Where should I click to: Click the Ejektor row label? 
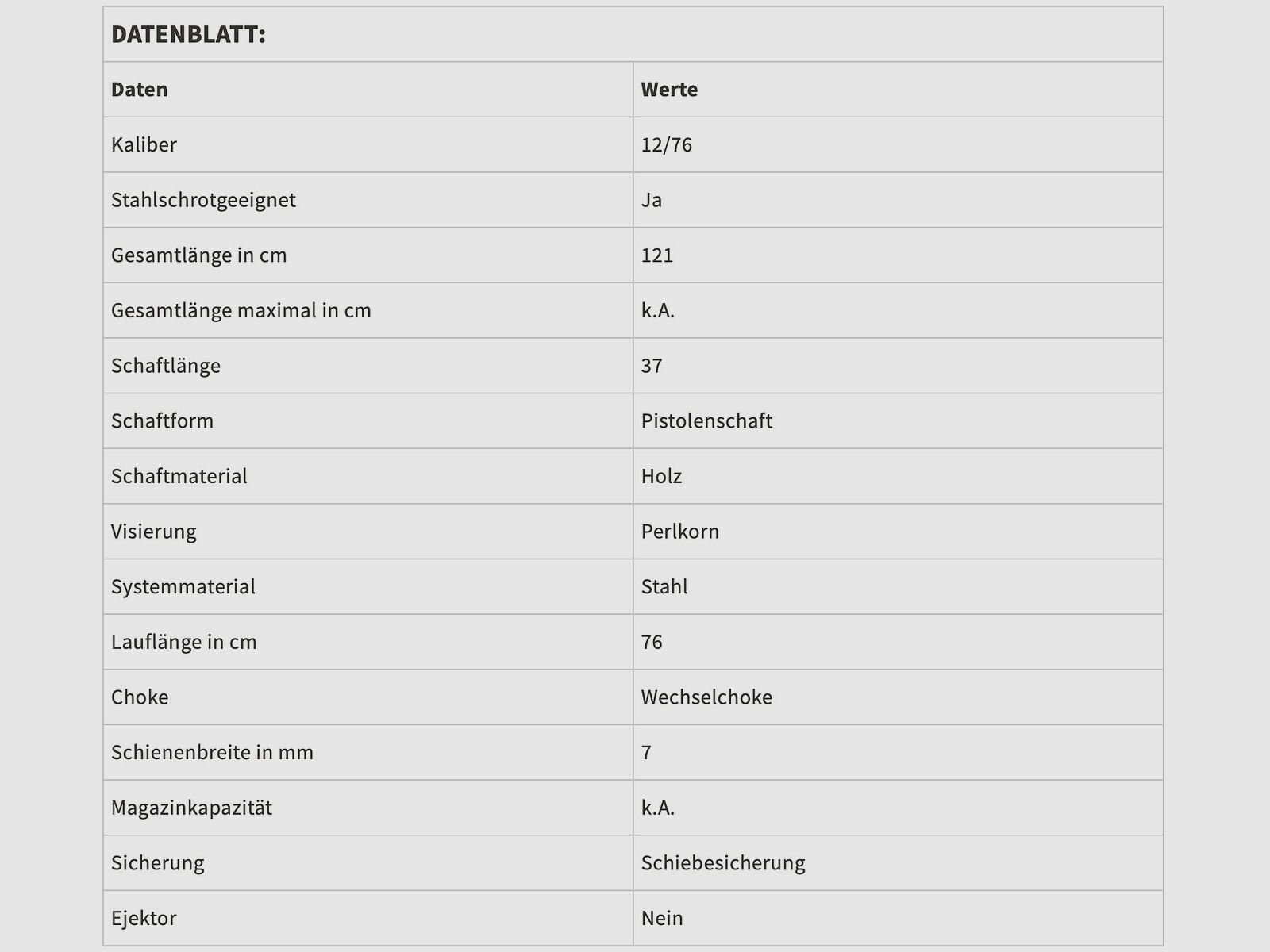(144, 918)
